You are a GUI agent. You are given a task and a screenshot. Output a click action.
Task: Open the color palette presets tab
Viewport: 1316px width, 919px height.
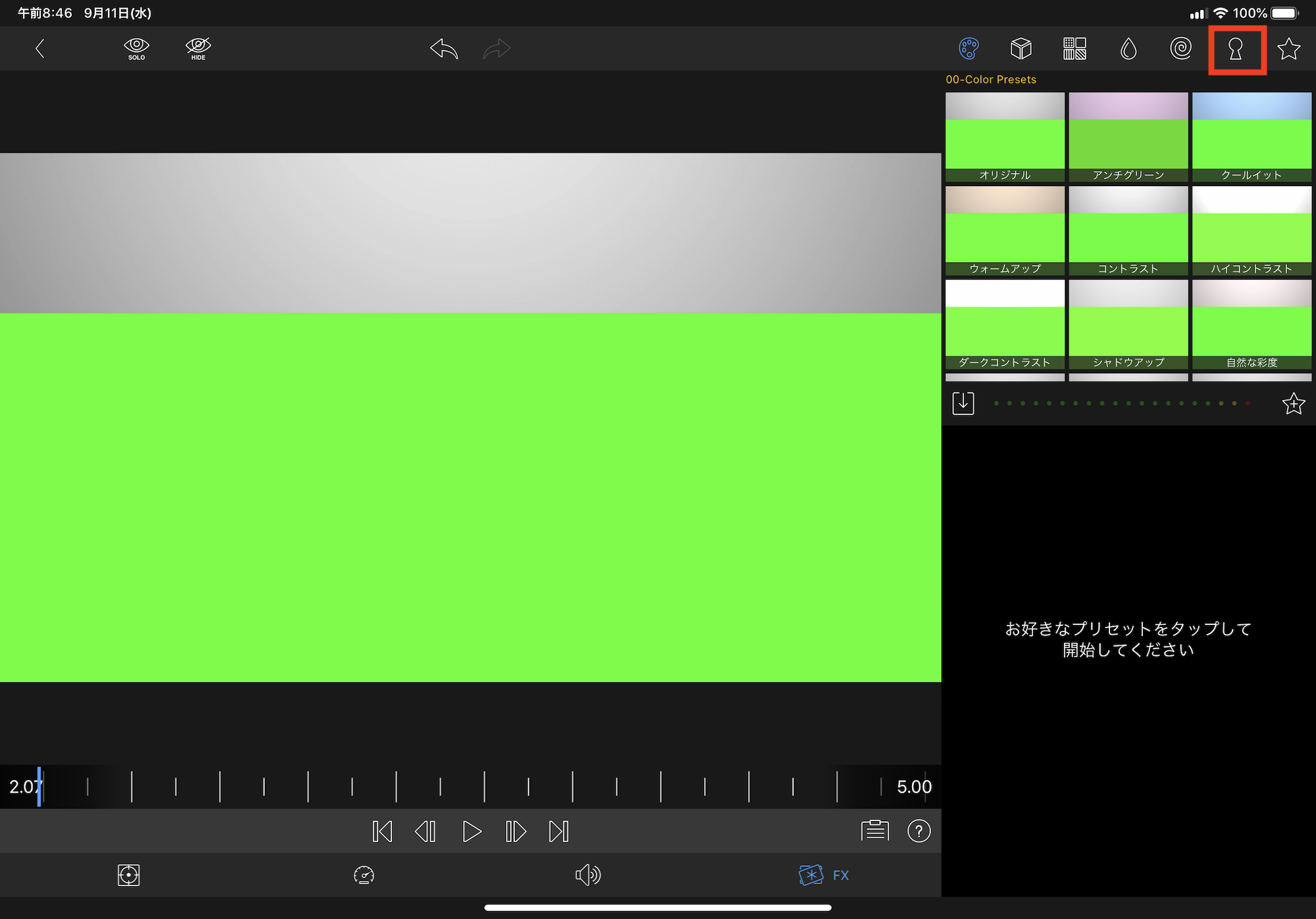[x=969, y=49]
